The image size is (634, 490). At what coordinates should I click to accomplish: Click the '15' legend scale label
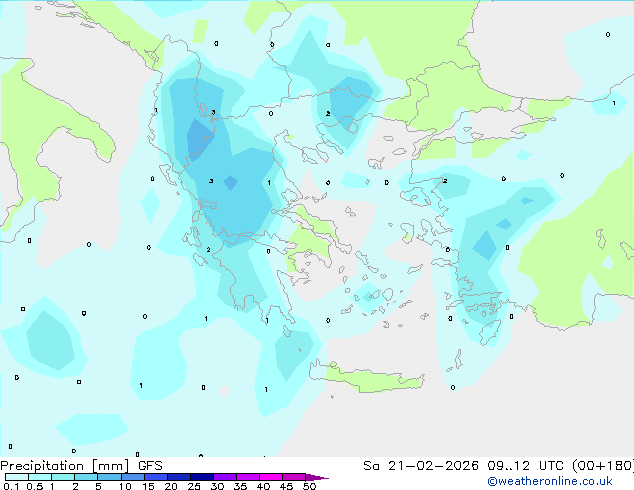148,486
